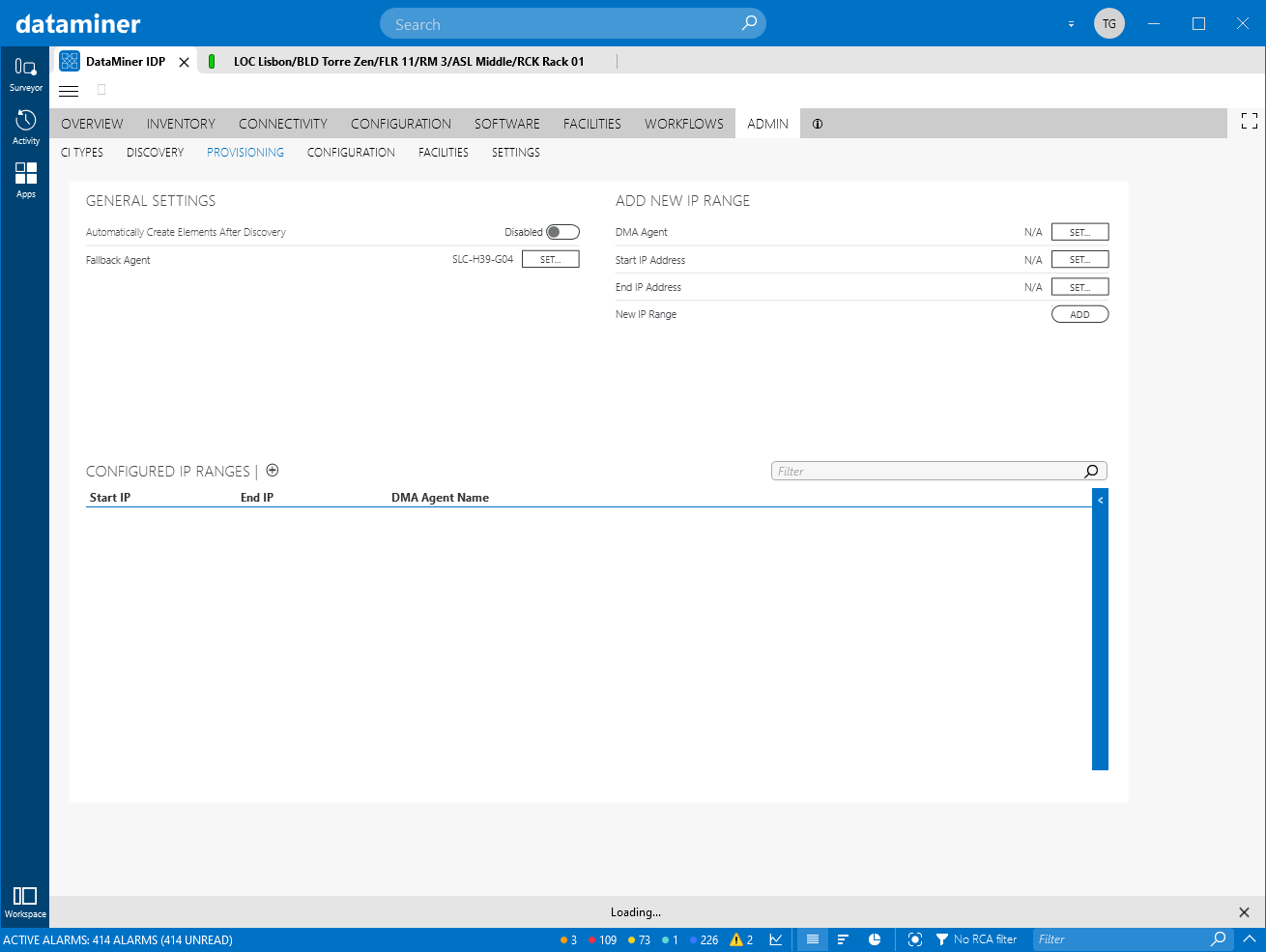The height and width of the screenshot is (952, 1266).
Task: Expand the blue side panel arrow
Action: [x=1100, y=500]
